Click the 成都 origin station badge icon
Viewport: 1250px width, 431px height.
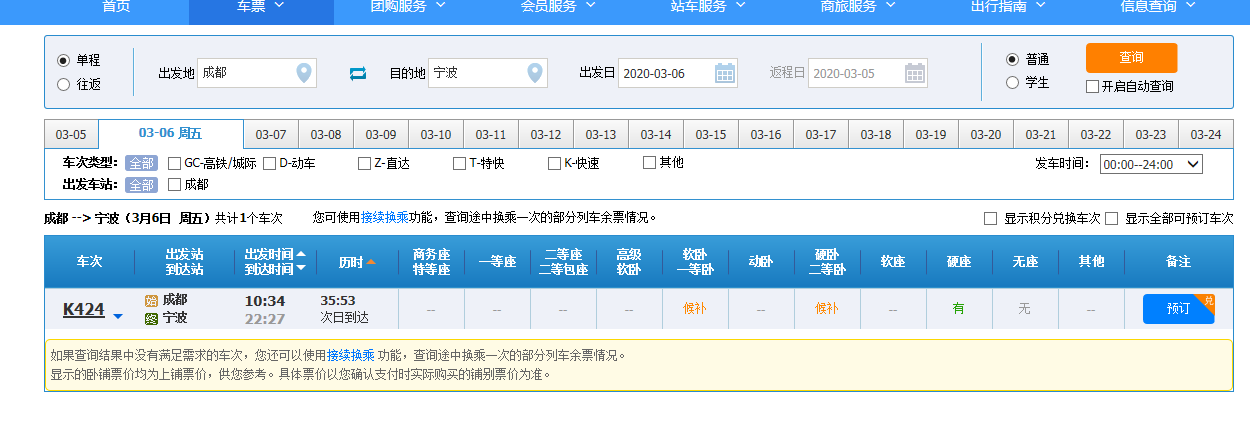(x=152, y=300)
